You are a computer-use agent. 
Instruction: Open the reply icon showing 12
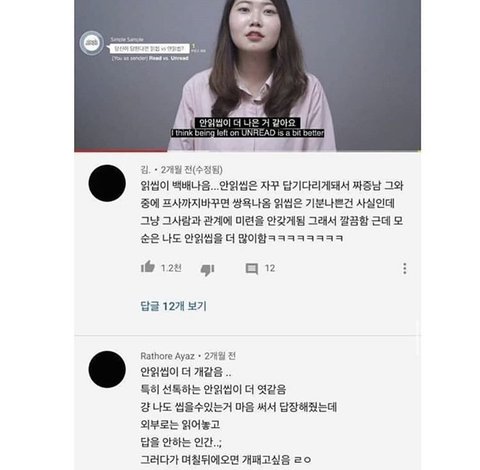click(x=252, y=269)
